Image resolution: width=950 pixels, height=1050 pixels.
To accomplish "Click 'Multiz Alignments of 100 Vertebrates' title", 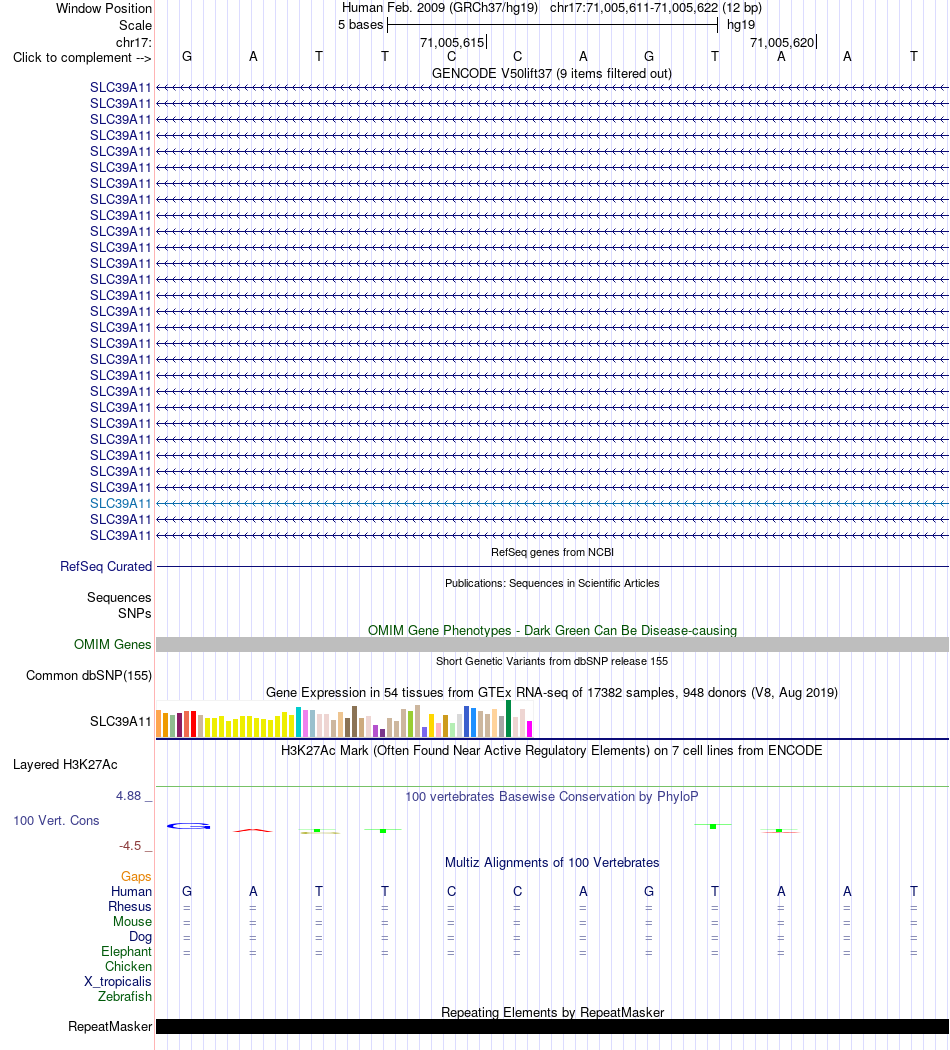I will pos(552,862).
